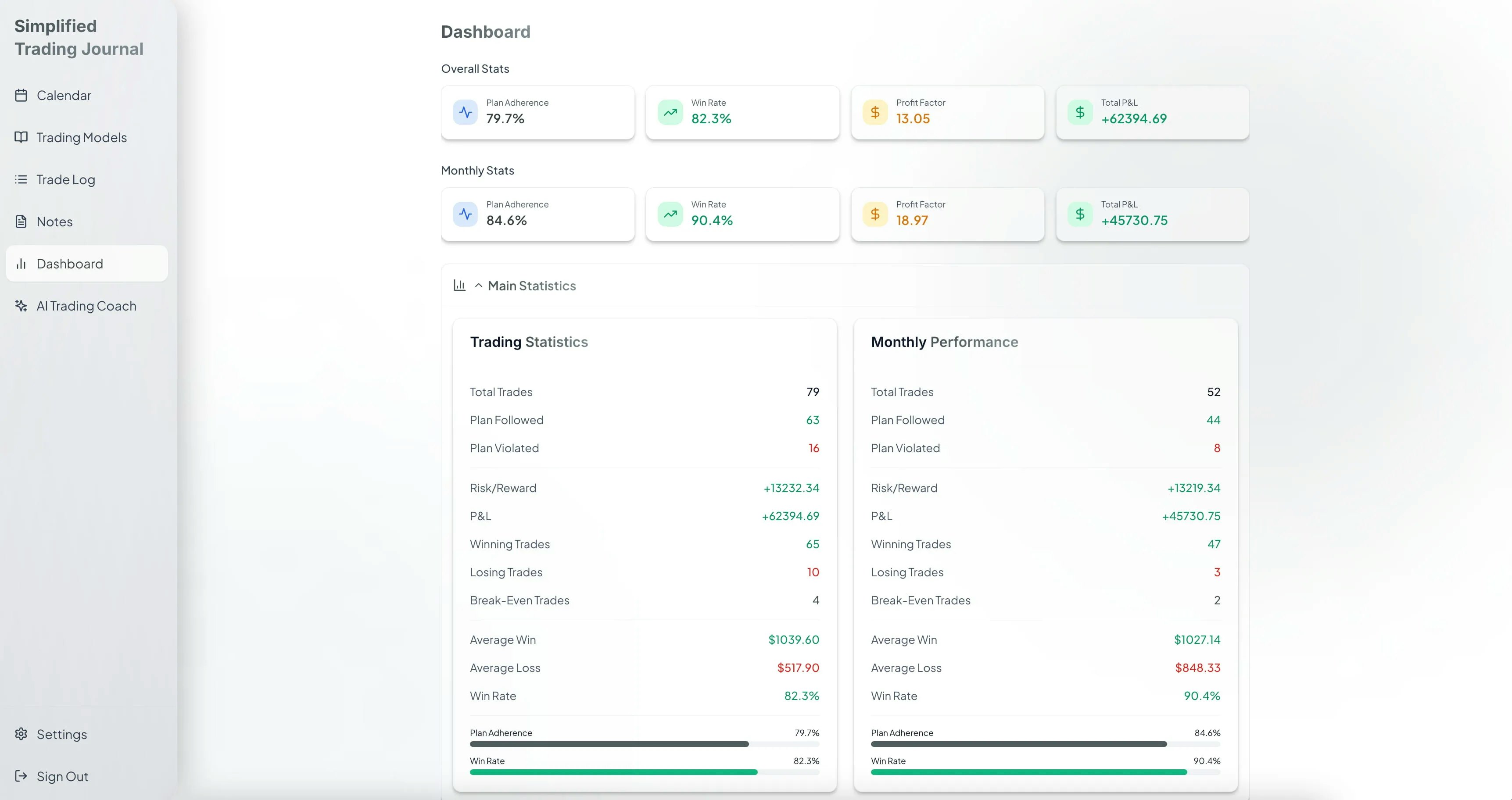
Task: Click the Trading Models book icon
Action: click(x=21, y=137)
